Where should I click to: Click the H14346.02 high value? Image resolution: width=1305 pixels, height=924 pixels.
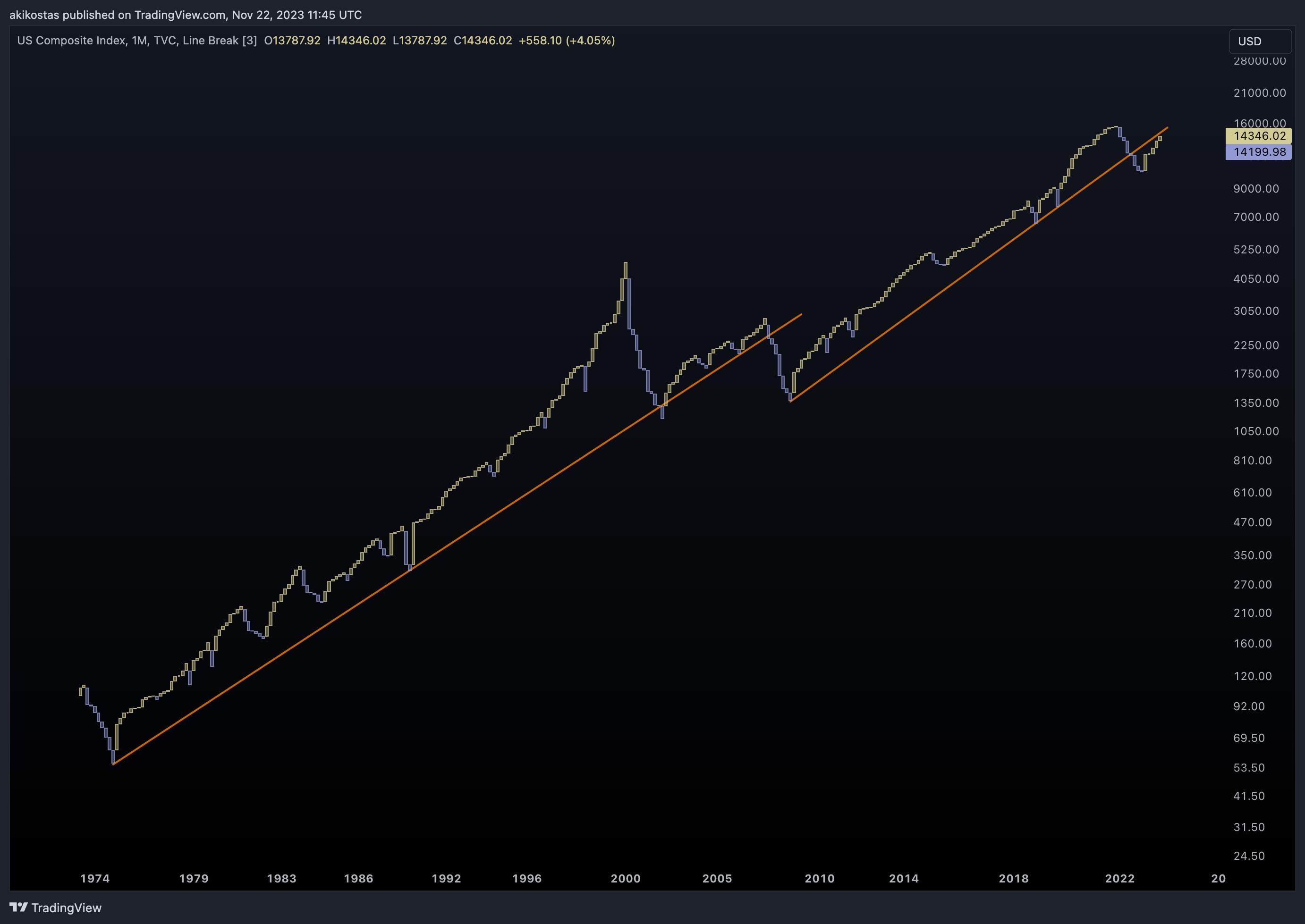point(356,41)
